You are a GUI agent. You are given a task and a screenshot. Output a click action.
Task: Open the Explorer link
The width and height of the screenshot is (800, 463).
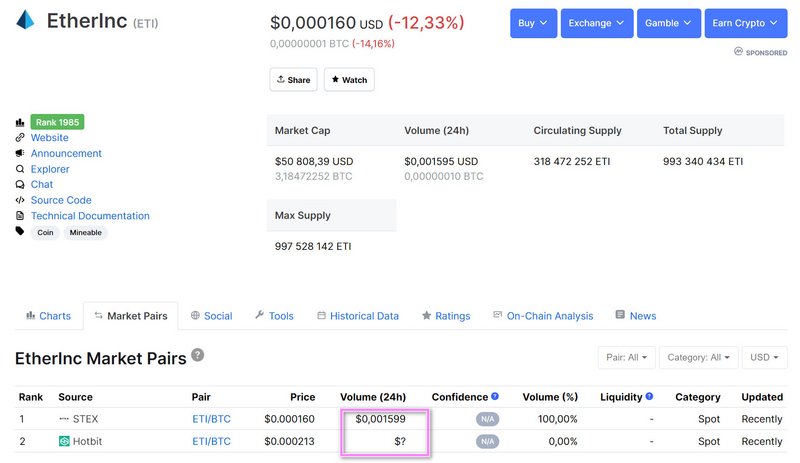point(50,169)
